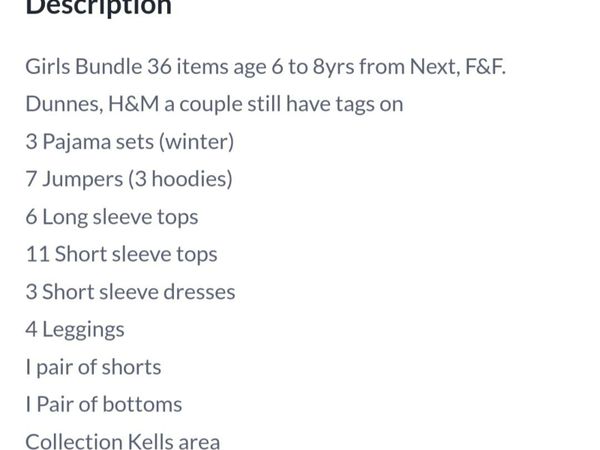
Task: Click the 'I pair of shorts' line
Action: pyautogui.click(x=93, y=367)
